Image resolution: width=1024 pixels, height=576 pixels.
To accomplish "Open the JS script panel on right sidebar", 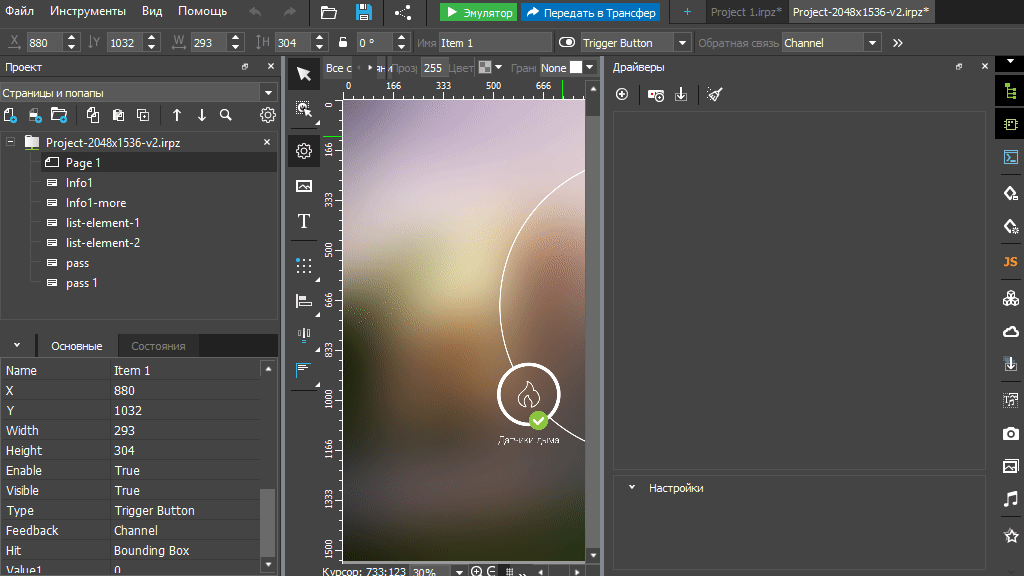I will pyautogui.click(x=1010, y=262).
